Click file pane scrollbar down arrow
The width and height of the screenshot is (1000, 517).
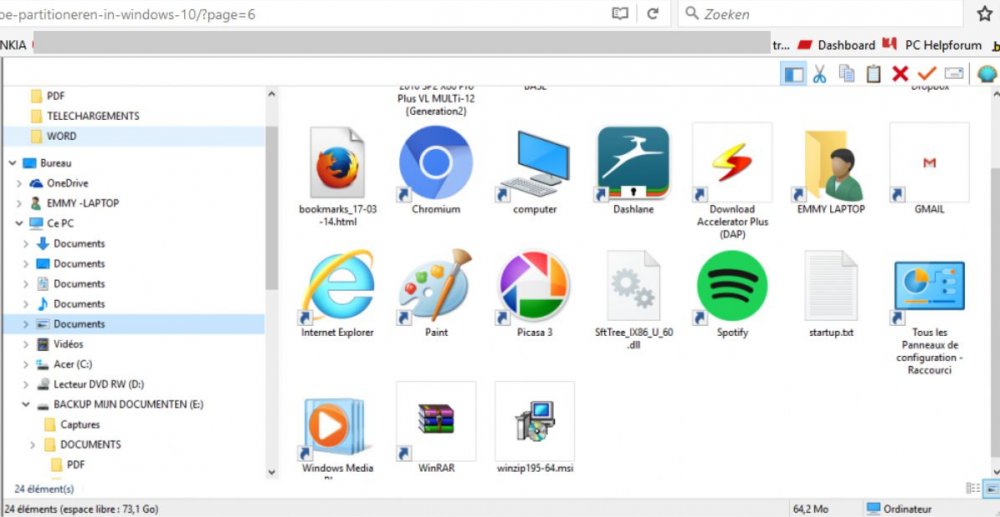pos(994,470)
